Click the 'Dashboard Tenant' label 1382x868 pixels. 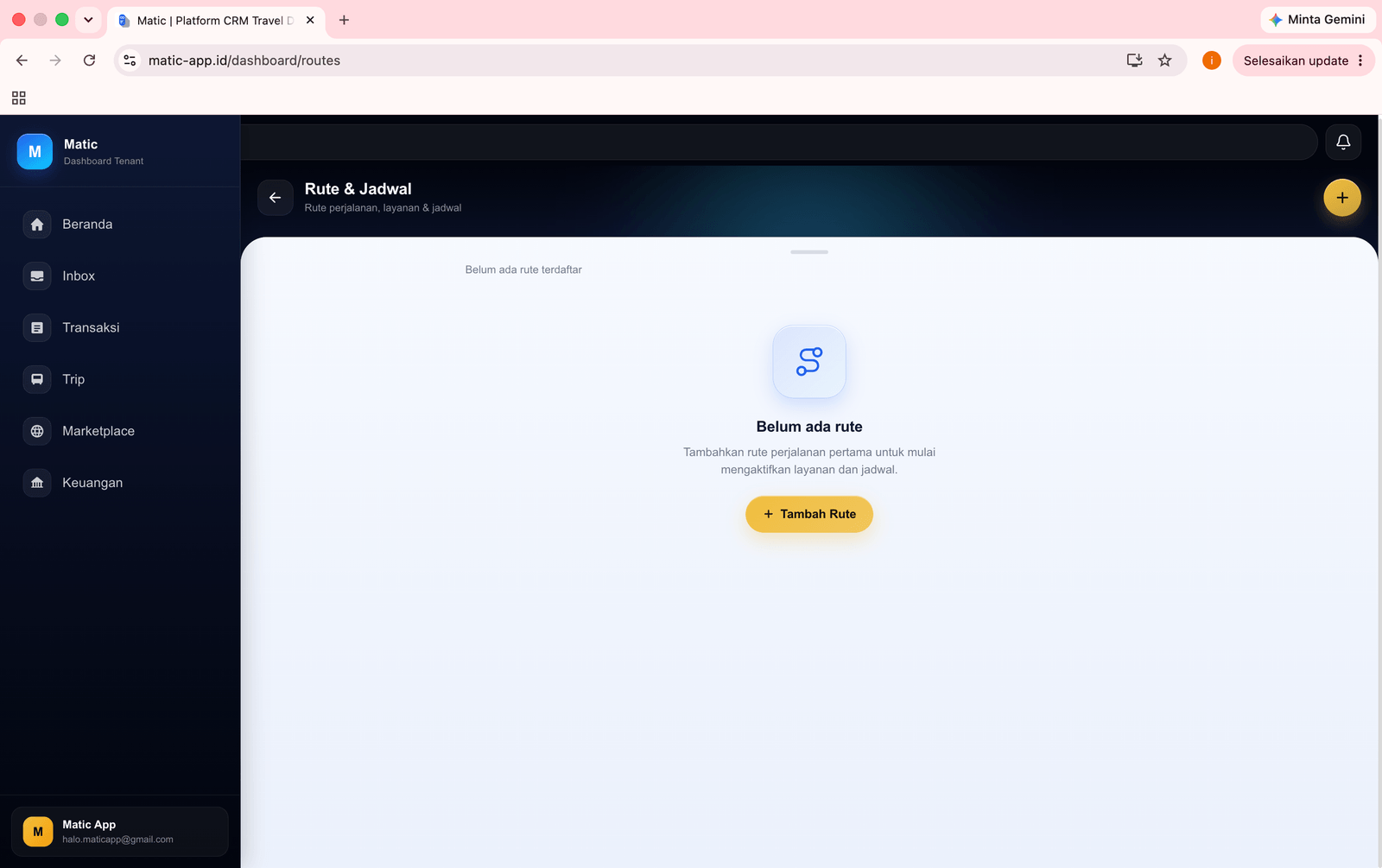coord(104,162)
